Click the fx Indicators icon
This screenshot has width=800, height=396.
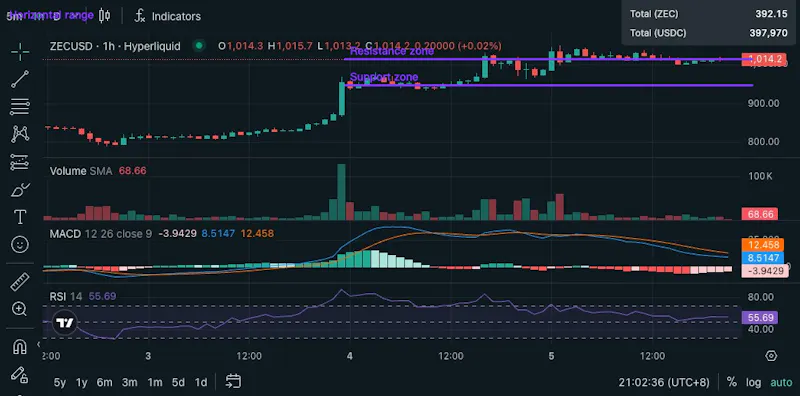140,16
